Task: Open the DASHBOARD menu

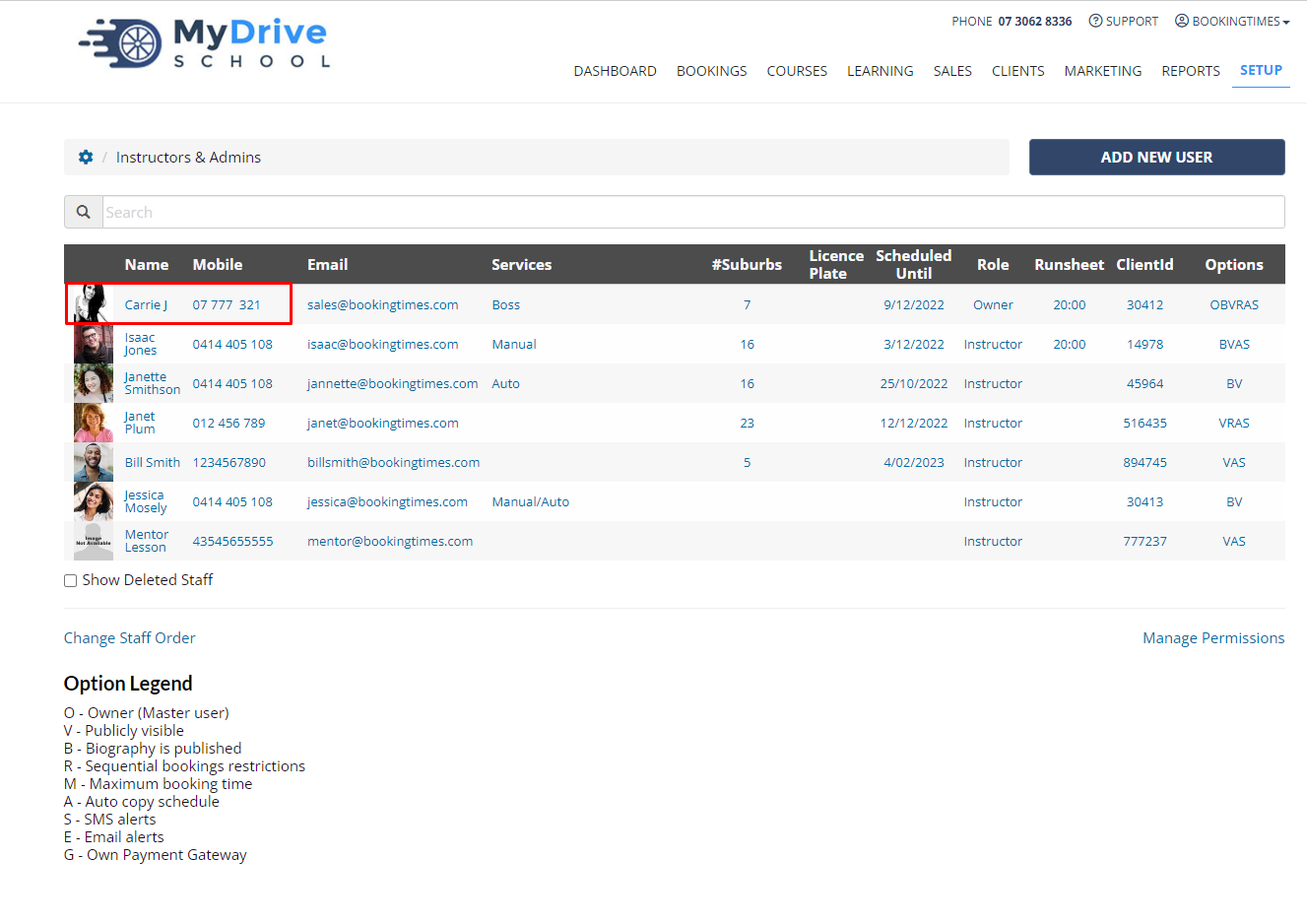Action: pyautogui.click(x=616, y=71)
